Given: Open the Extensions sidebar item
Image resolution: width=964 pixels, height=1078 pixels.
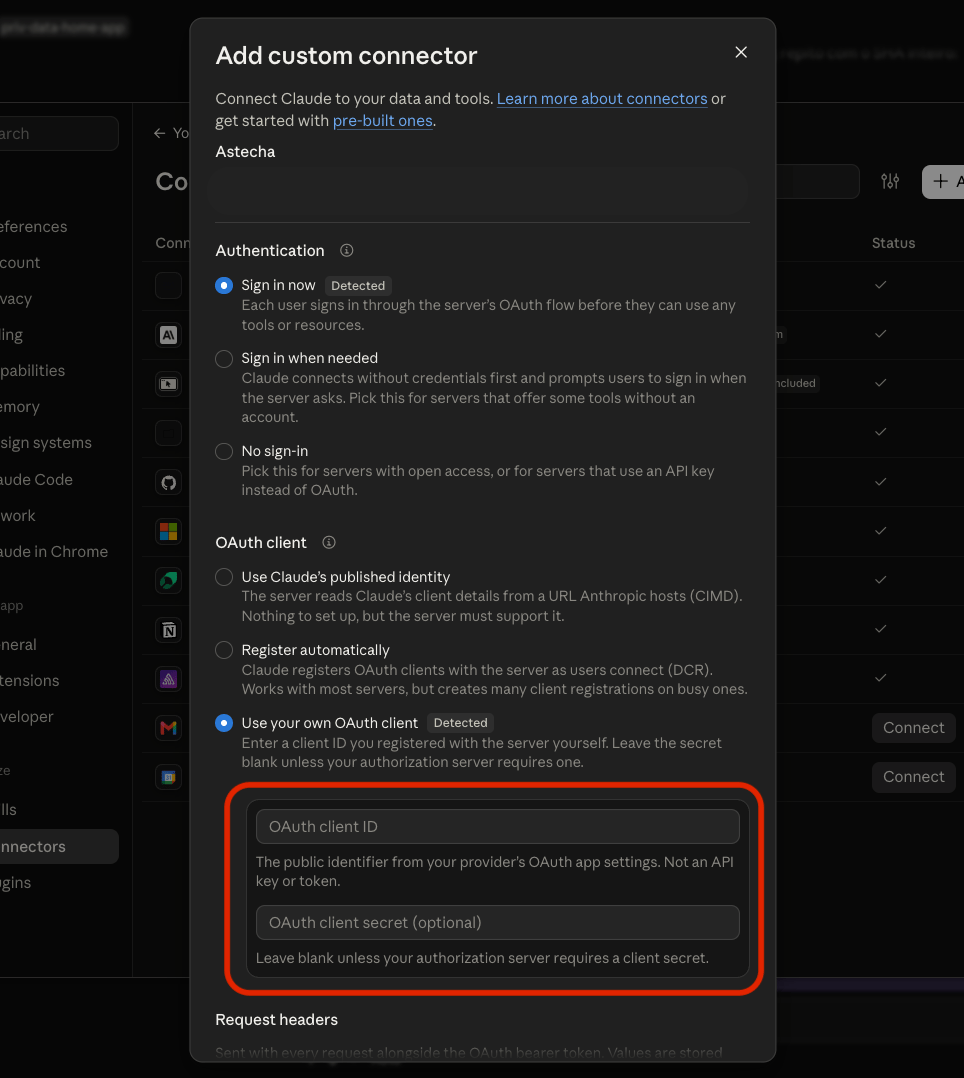Looking at the screenshot, I should tap(30, 681).
